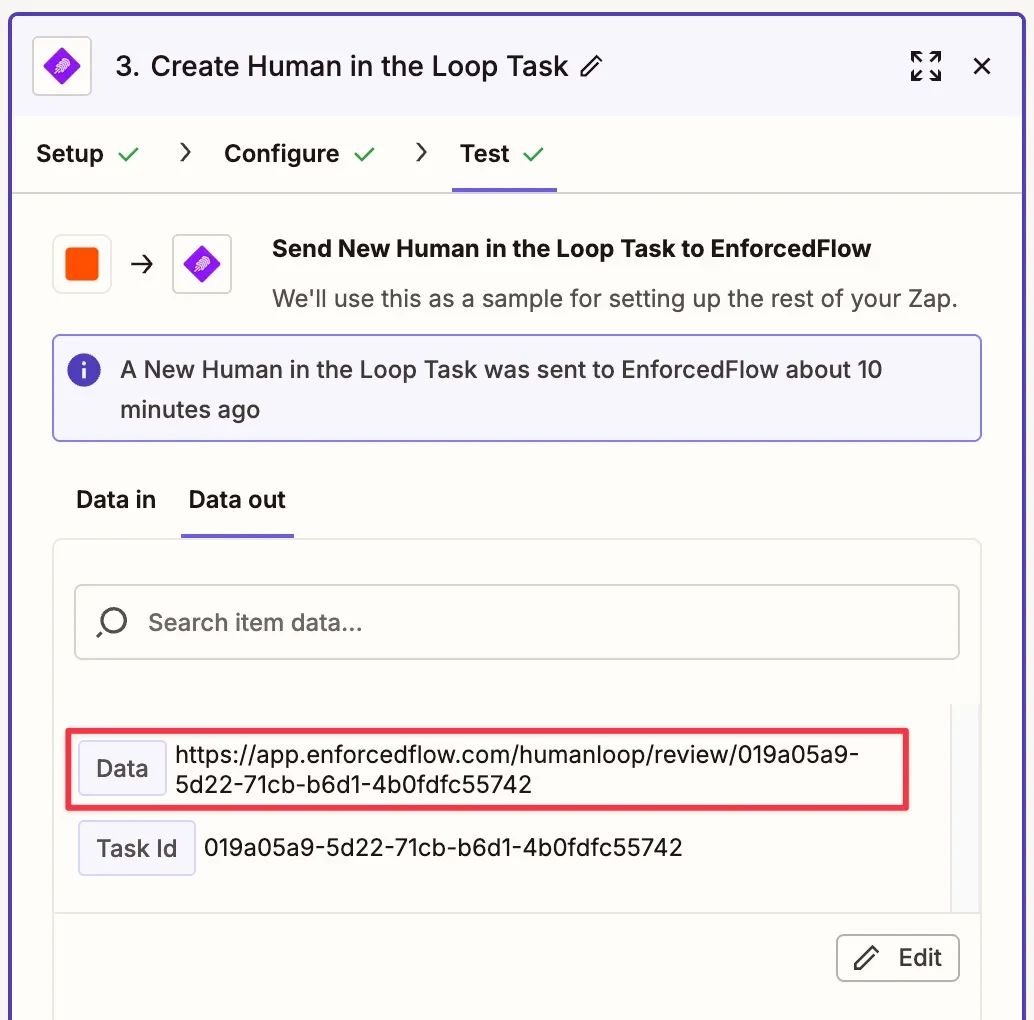Image resolution: width=1034 pixels, height=1020 pixels.
Task: Select the Test tab
Action: point(485,154)
